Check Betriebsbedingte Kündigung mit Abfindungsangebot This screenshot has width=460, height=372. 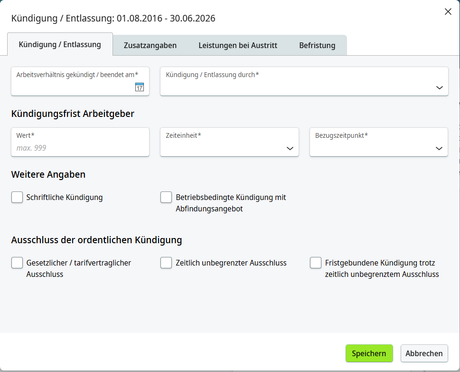(166, 197)
